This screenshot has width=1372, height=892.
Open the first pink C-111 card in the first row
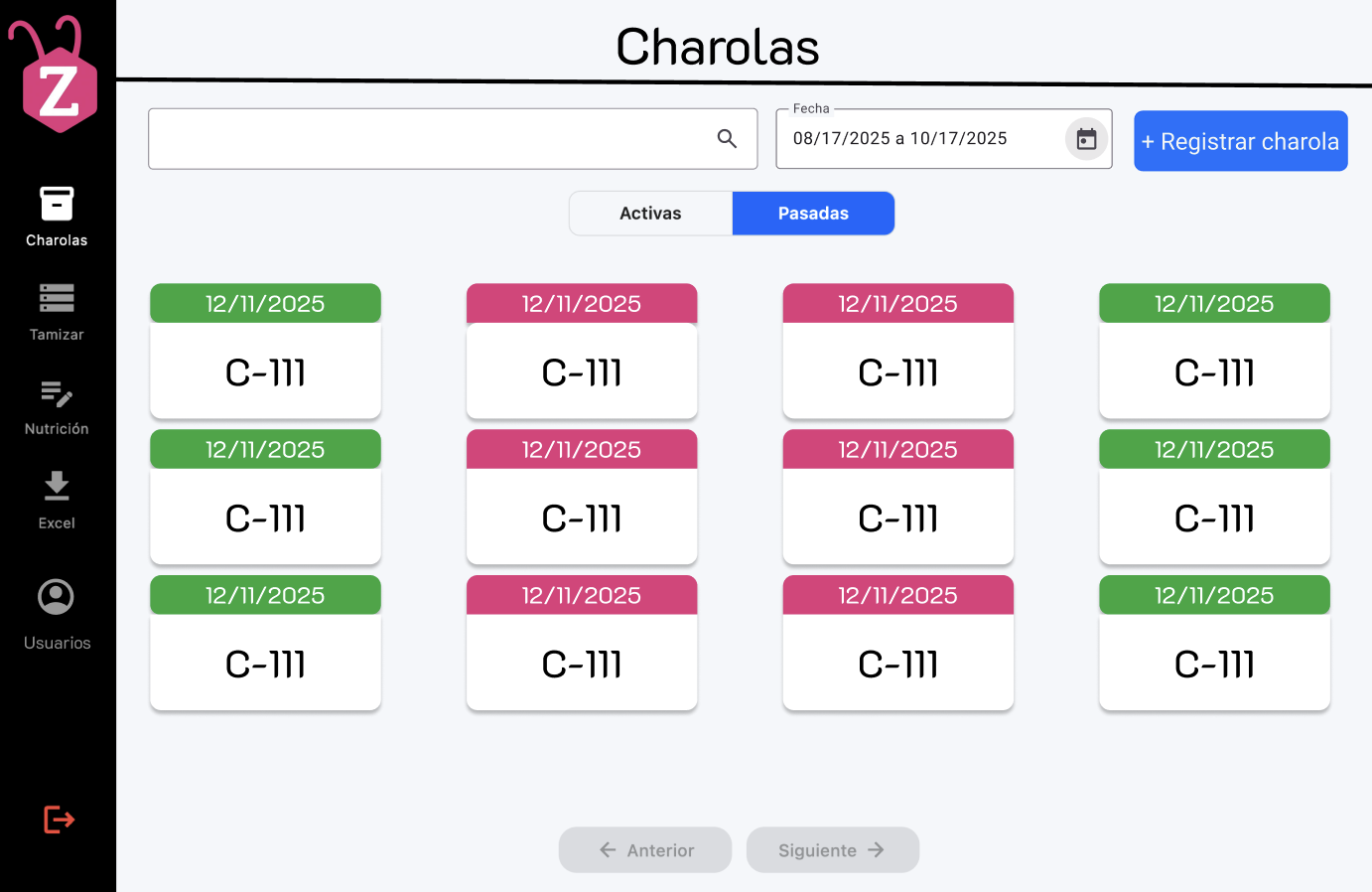click(x=582, y=351)
